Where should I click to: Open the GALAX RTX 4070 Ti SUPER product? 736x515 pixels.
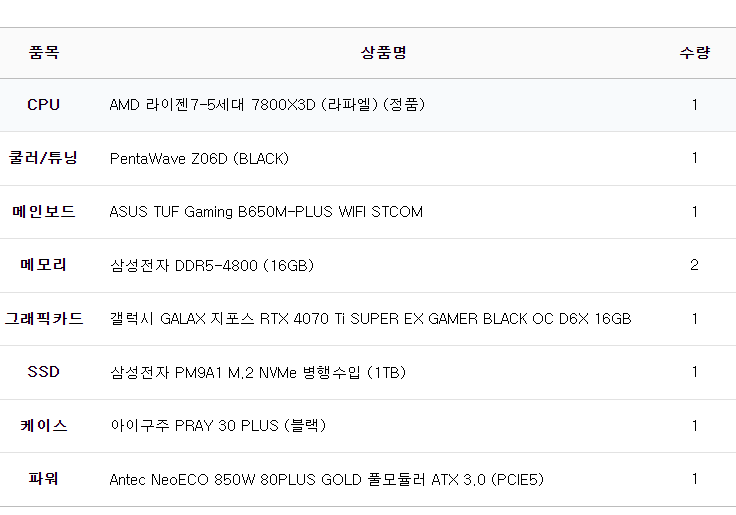click(370, 319)
